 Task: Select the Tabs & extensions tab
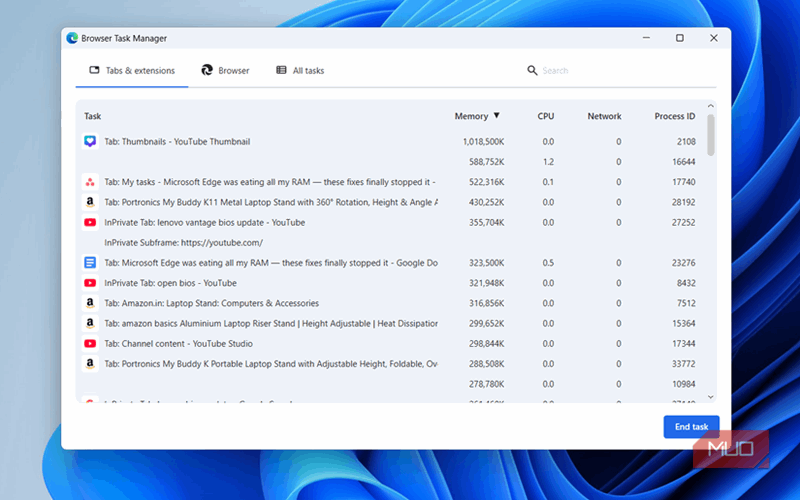[x=132, y=71]
